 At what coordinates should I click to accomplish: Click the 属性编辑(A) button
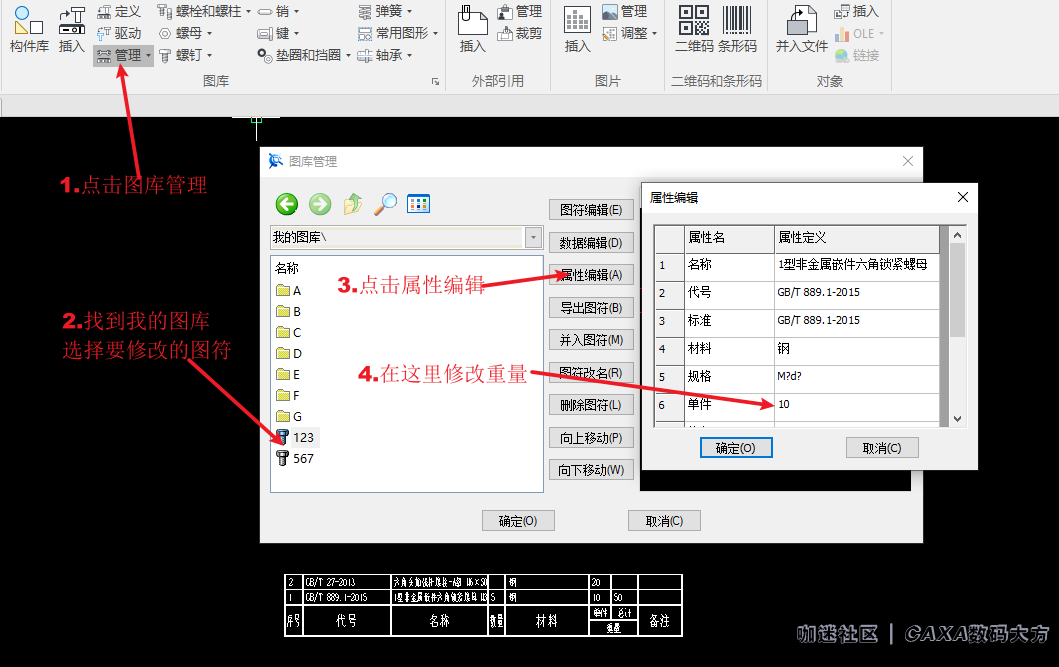click(x=591, y=275)
